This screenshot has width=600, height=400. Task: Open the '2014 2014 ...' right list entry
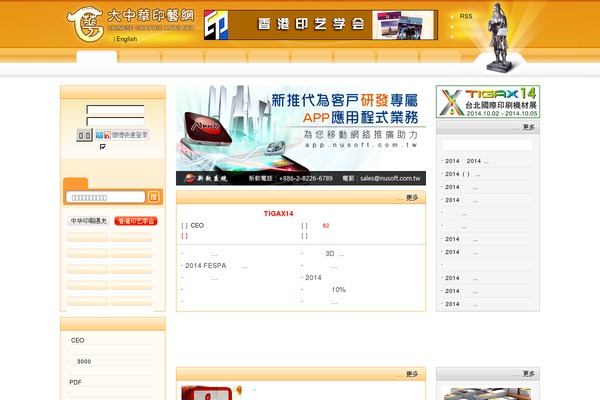[465, 161]
